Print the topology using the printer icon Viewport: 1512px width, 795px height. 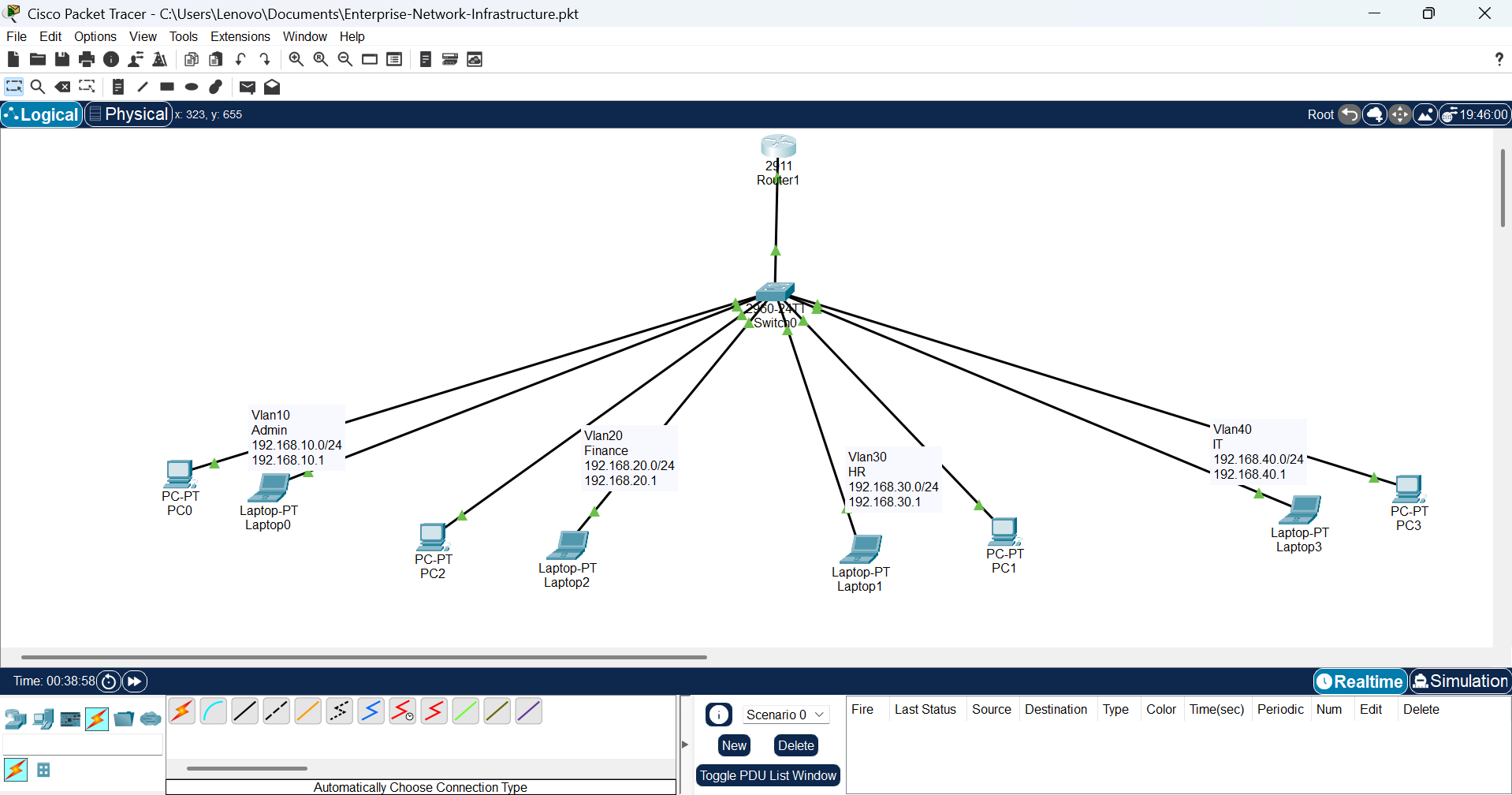87,59
